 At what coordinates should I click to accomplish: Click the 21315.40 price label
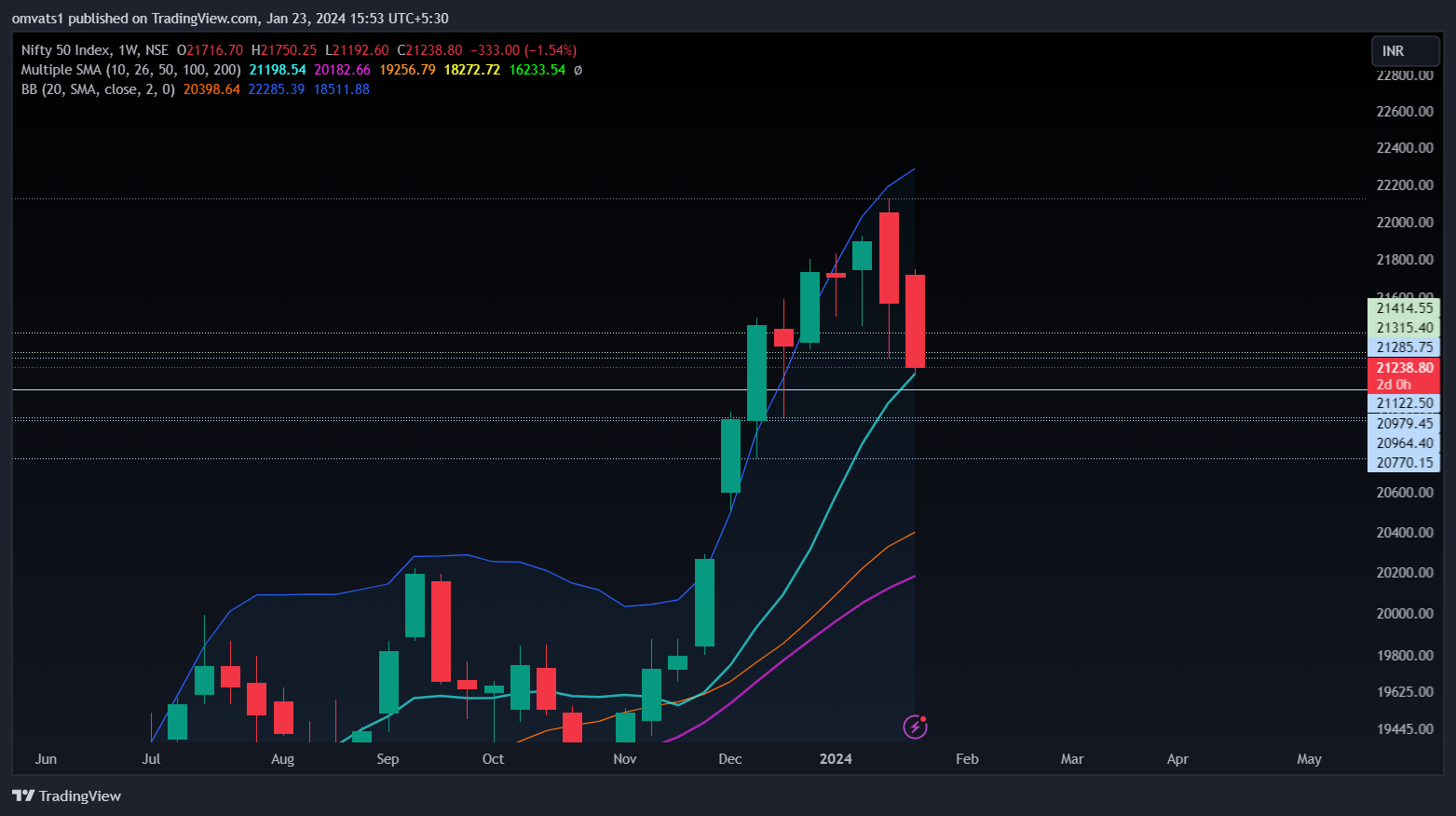pos(1404,328)
